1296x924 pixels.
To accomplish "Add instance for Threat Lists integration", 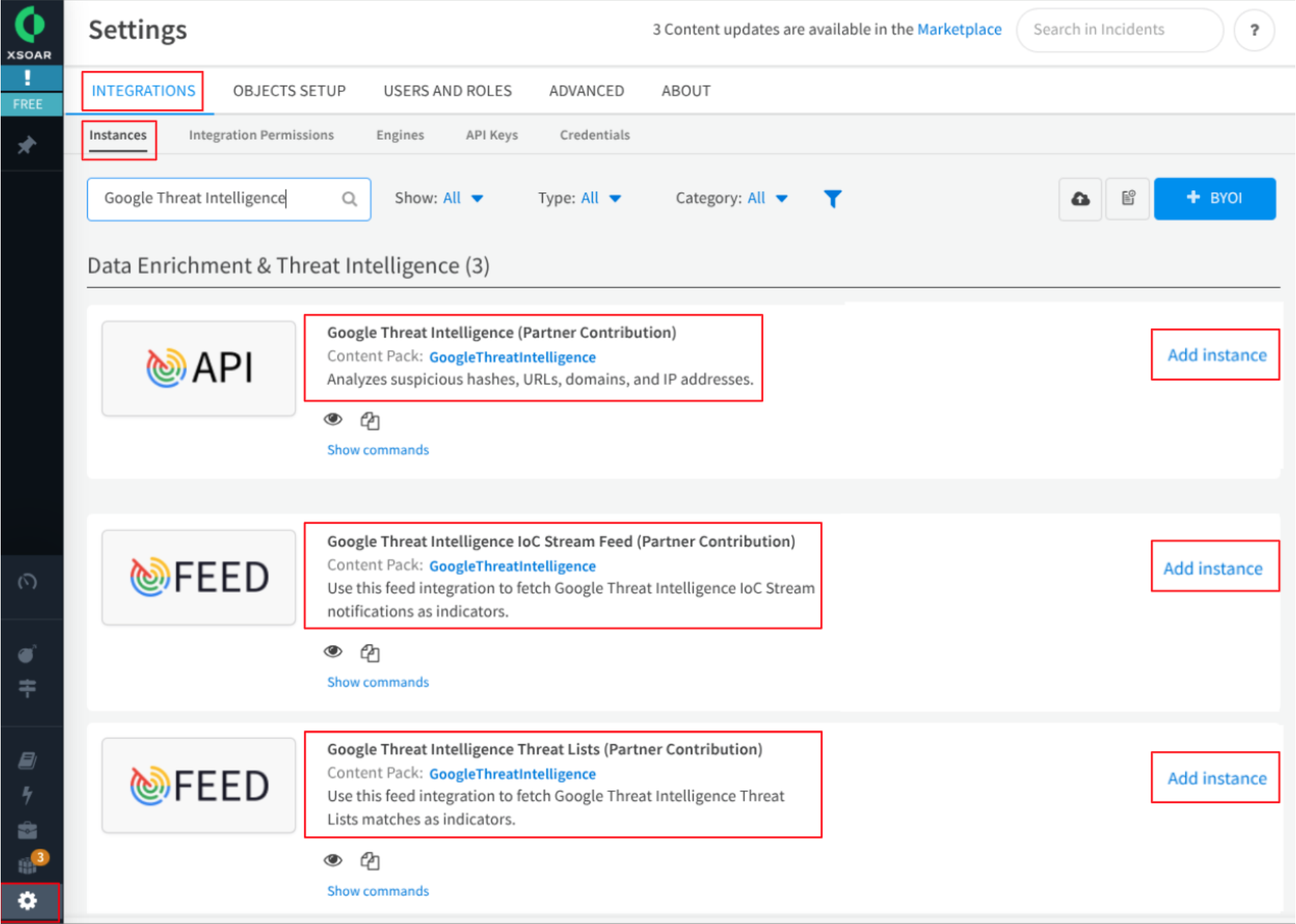I will [x=1217, y=778].
